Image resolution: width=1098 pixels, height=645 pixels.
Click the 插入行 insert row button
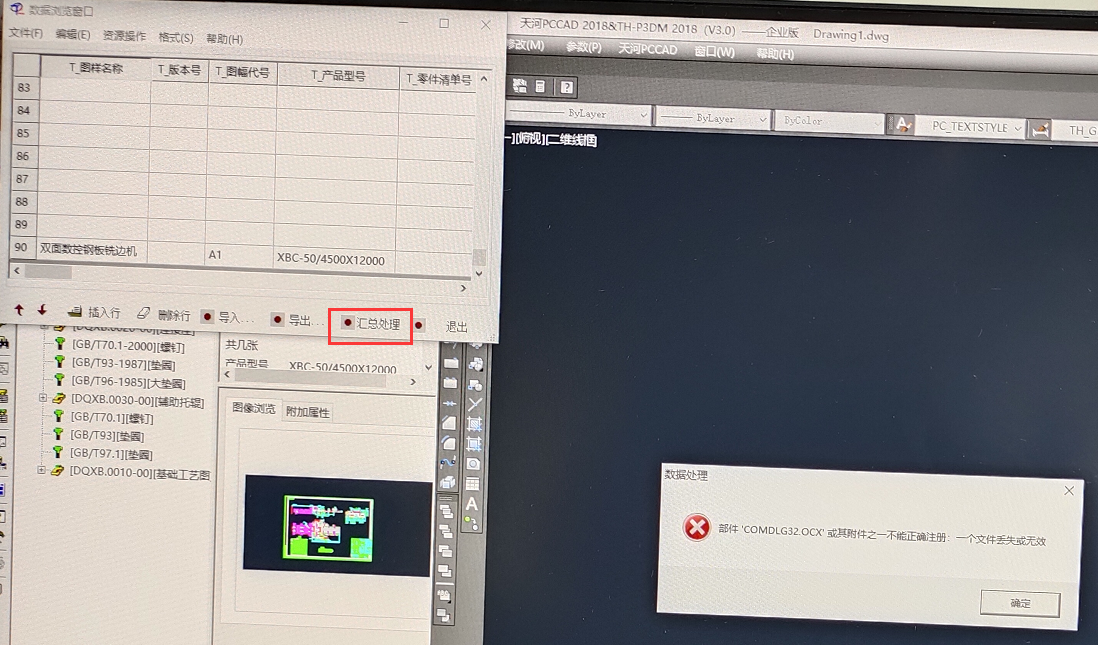coord(94,314)
